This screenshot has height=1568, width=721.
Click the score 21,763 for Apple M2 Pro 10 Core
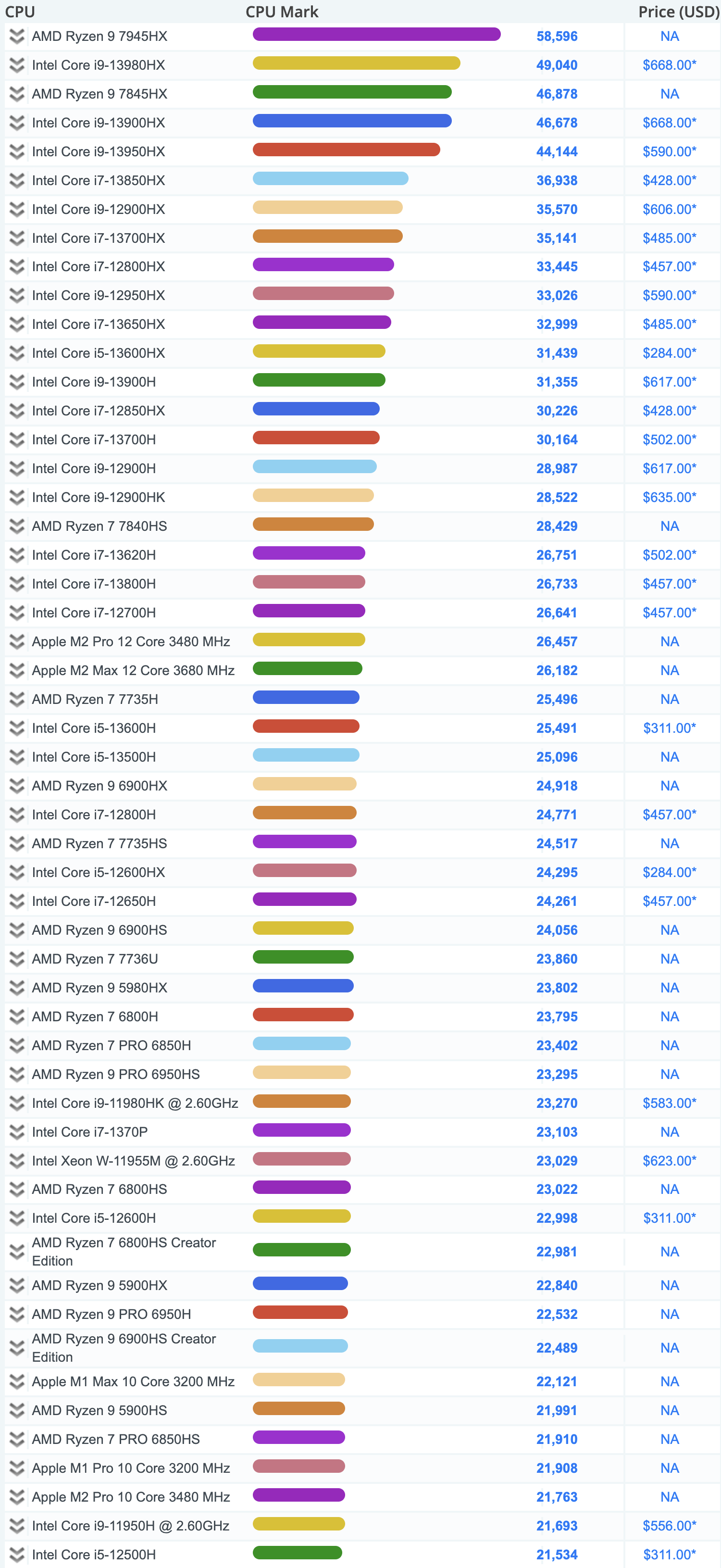[557, 1497]
